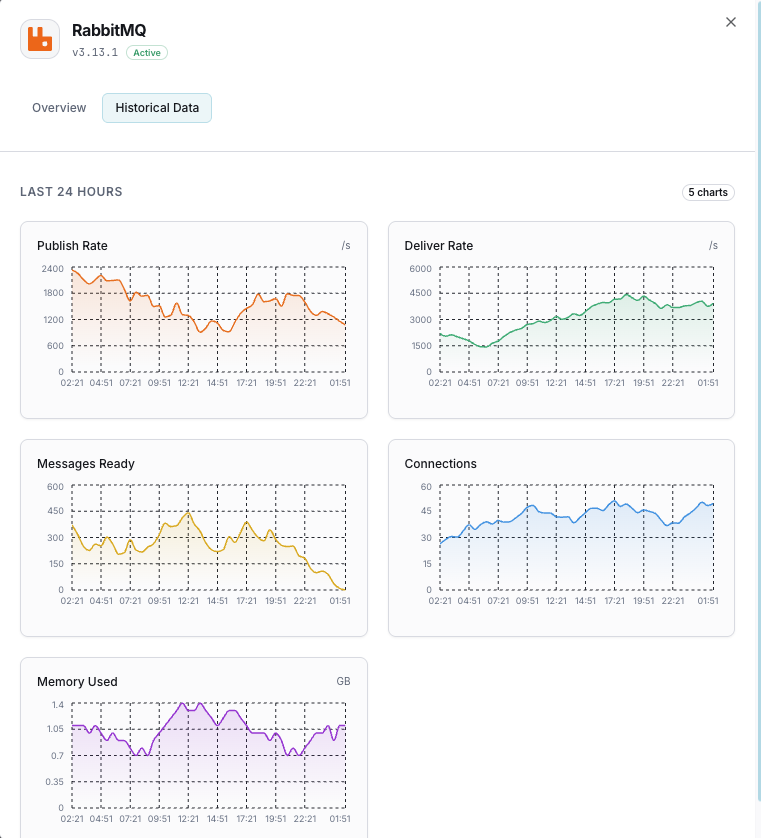Select the Deliver Rate panel header
The height and width of the screenshot is (838, 761).
(438, 245)
